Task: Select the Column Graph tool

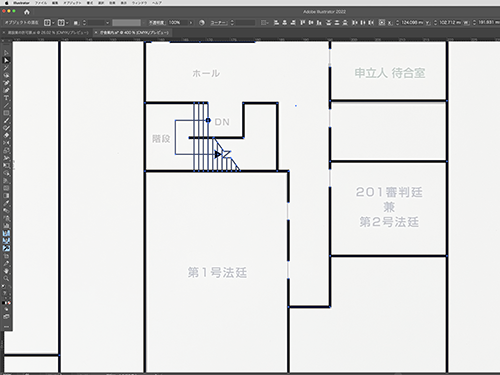Action: (6, 226)
